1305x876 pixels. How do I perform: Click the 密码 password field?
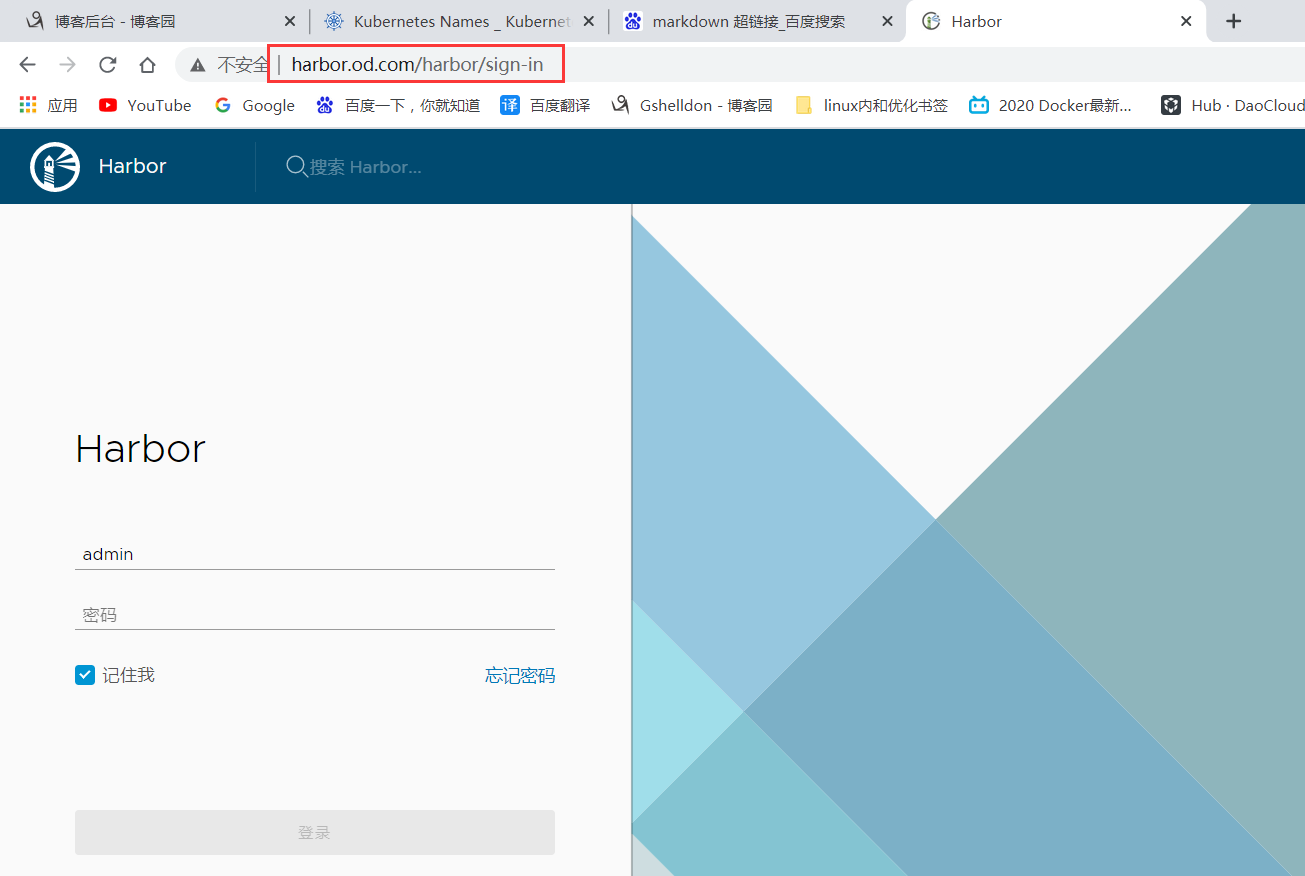315,615
